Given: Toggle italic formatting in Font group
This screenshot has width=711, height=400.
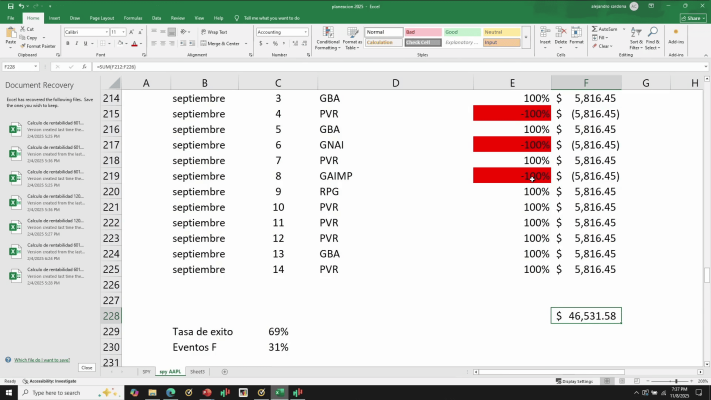Looking at the screenshot, I should tap(75, 44).
